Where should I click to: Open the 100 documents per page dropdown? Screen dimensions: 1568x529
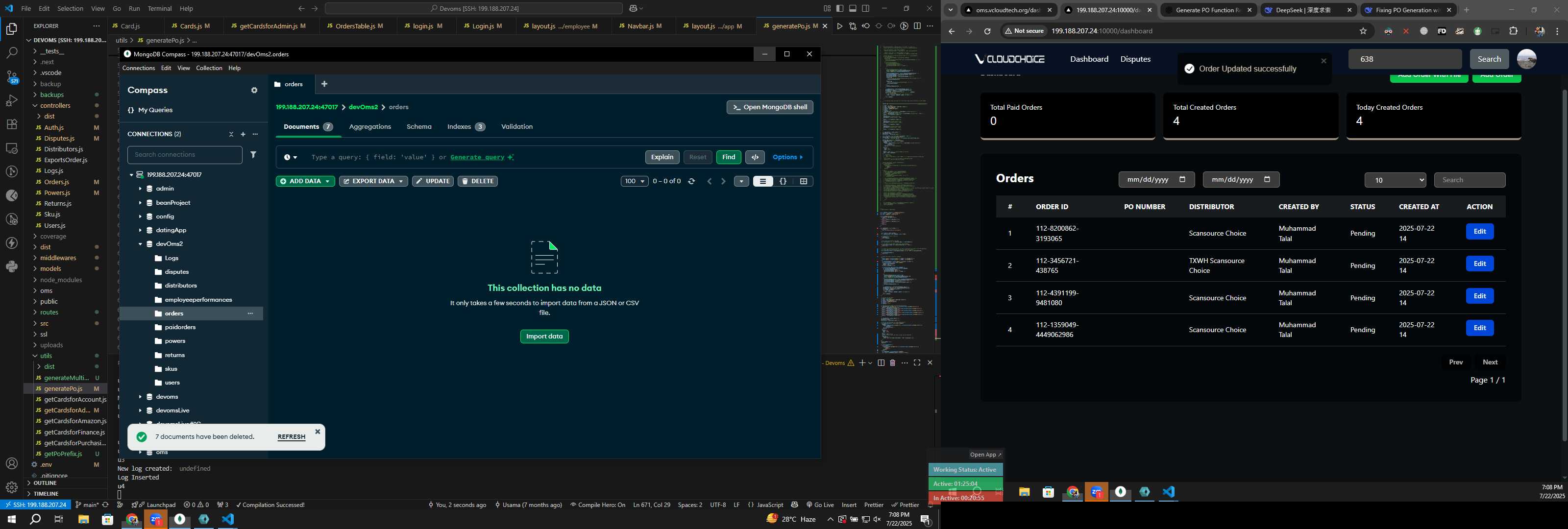(634, 181)
